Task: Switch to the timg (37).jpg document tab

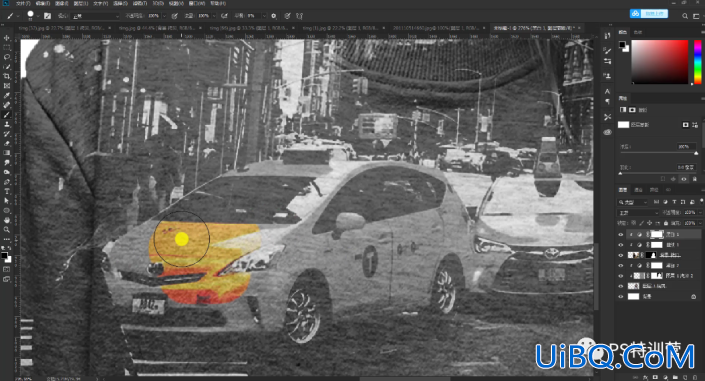Action: point(62,28)
